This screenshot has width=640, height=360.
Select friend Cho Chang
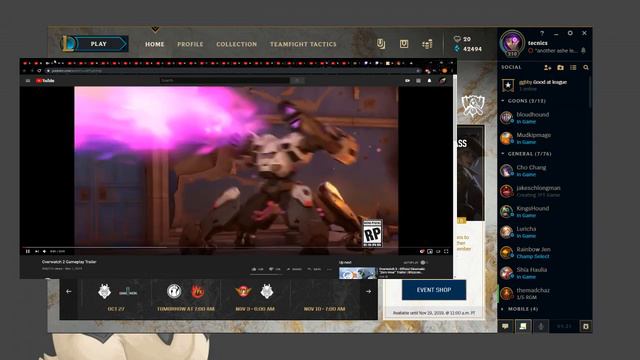[544, 171]
